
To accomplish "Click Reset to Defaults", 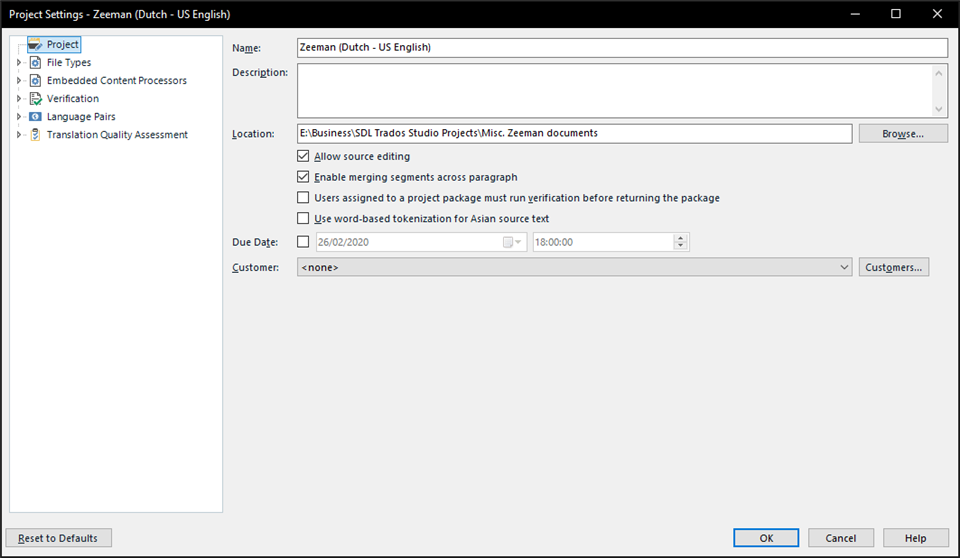I will [x=58, y=538].
